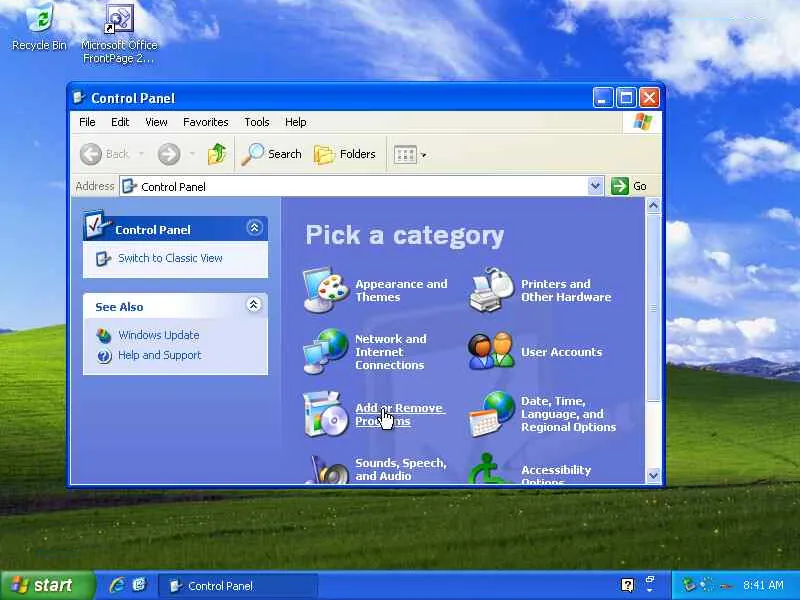Click the Help and Support question icon
The height and width of the screenshot is (600, 800).
coord(104,356)
